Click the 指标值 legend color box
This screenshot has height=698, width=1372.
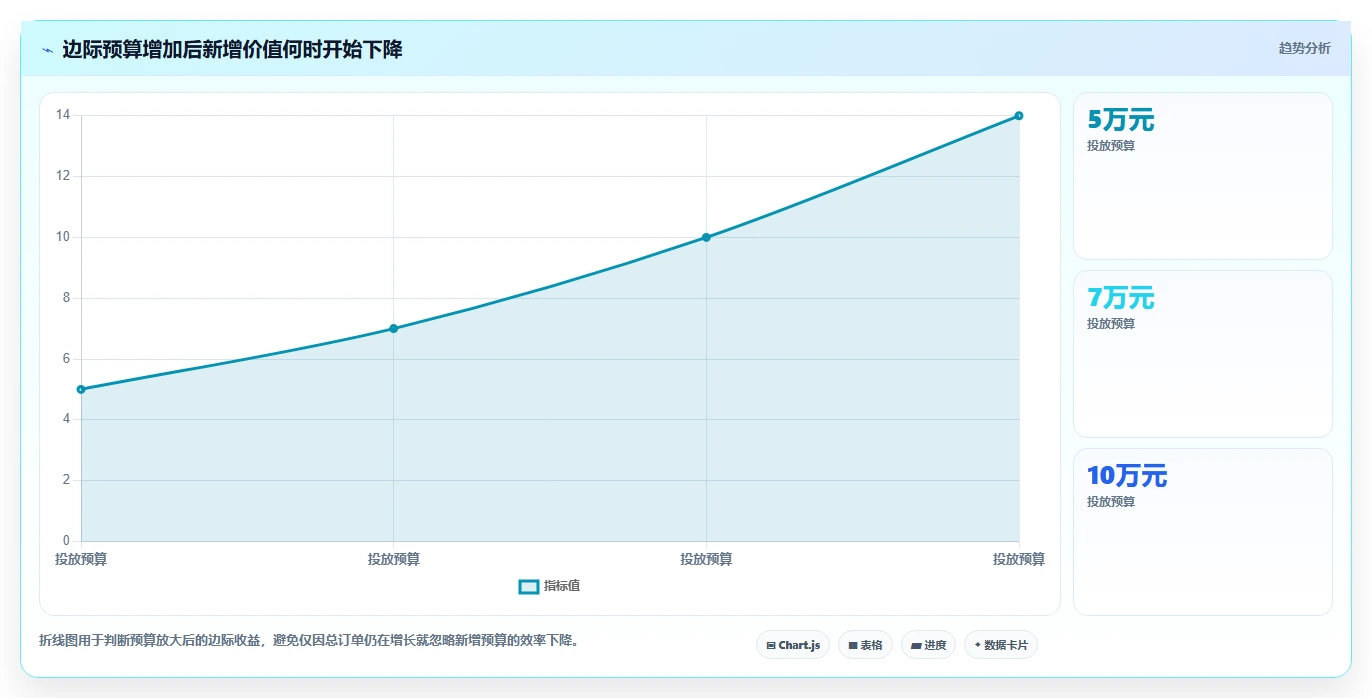[529, 586]
